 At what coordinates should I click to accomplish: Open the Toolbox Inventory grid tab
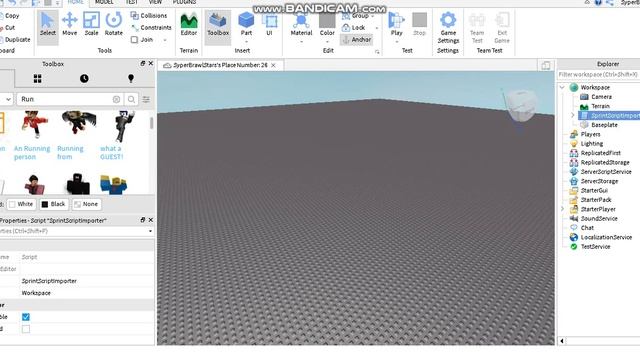tap(38, 78)
